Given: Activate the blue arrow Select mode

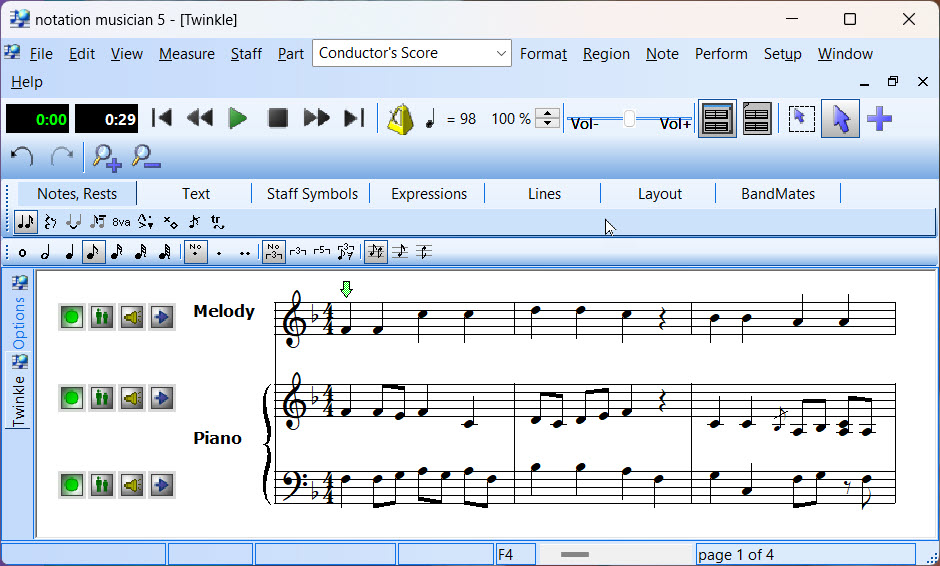Looking at the screenshot, I should (x=840, y=119).
